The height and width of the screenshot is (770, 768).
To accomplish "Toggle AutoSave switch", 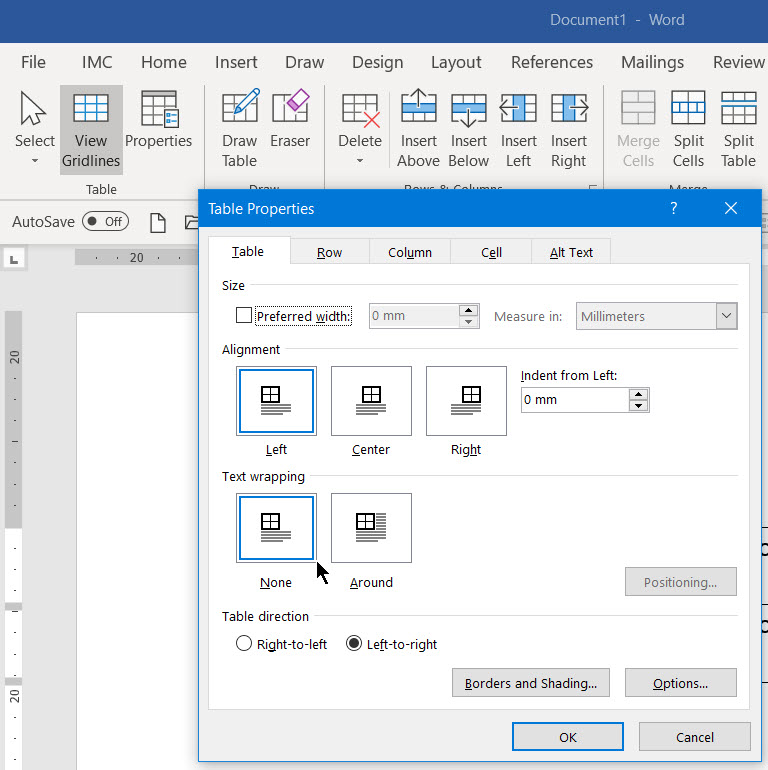I will pyautogui.click(x=106, y=221).
